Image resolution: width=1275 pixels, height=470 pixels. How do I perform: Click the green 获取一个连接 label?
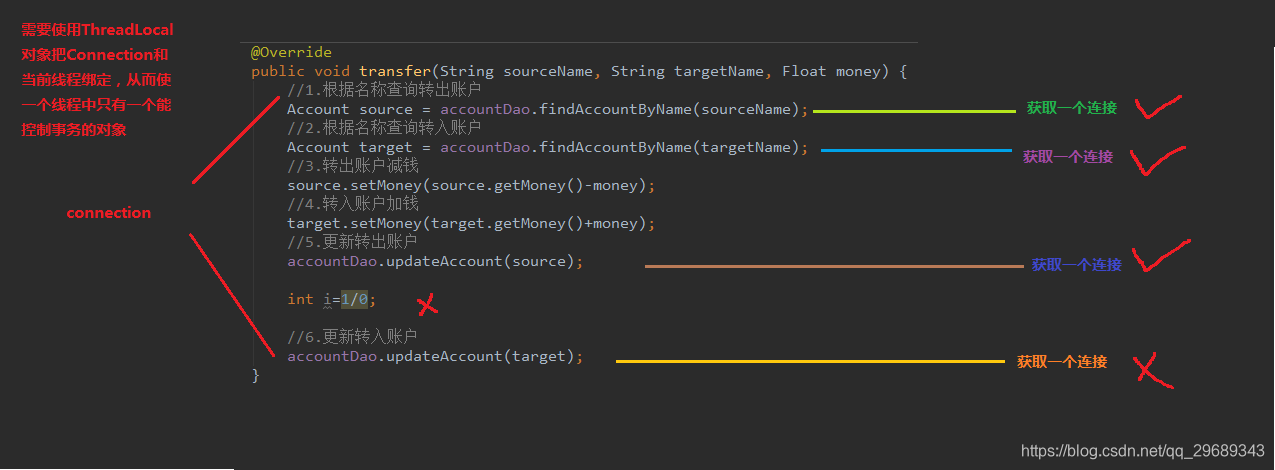[1071, 108]
